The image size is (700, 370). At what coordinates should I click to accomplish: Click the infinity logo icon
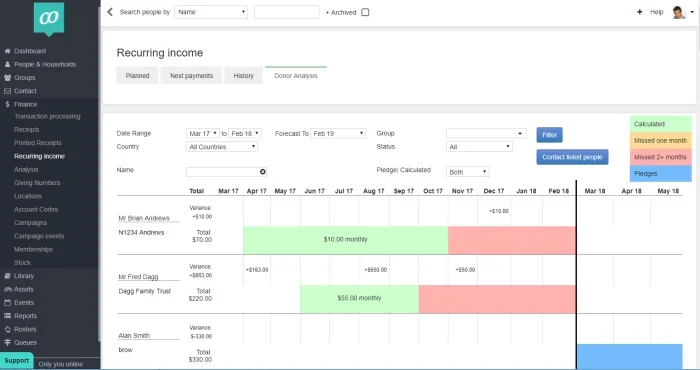pyautogui.click(x=49, y=18)
